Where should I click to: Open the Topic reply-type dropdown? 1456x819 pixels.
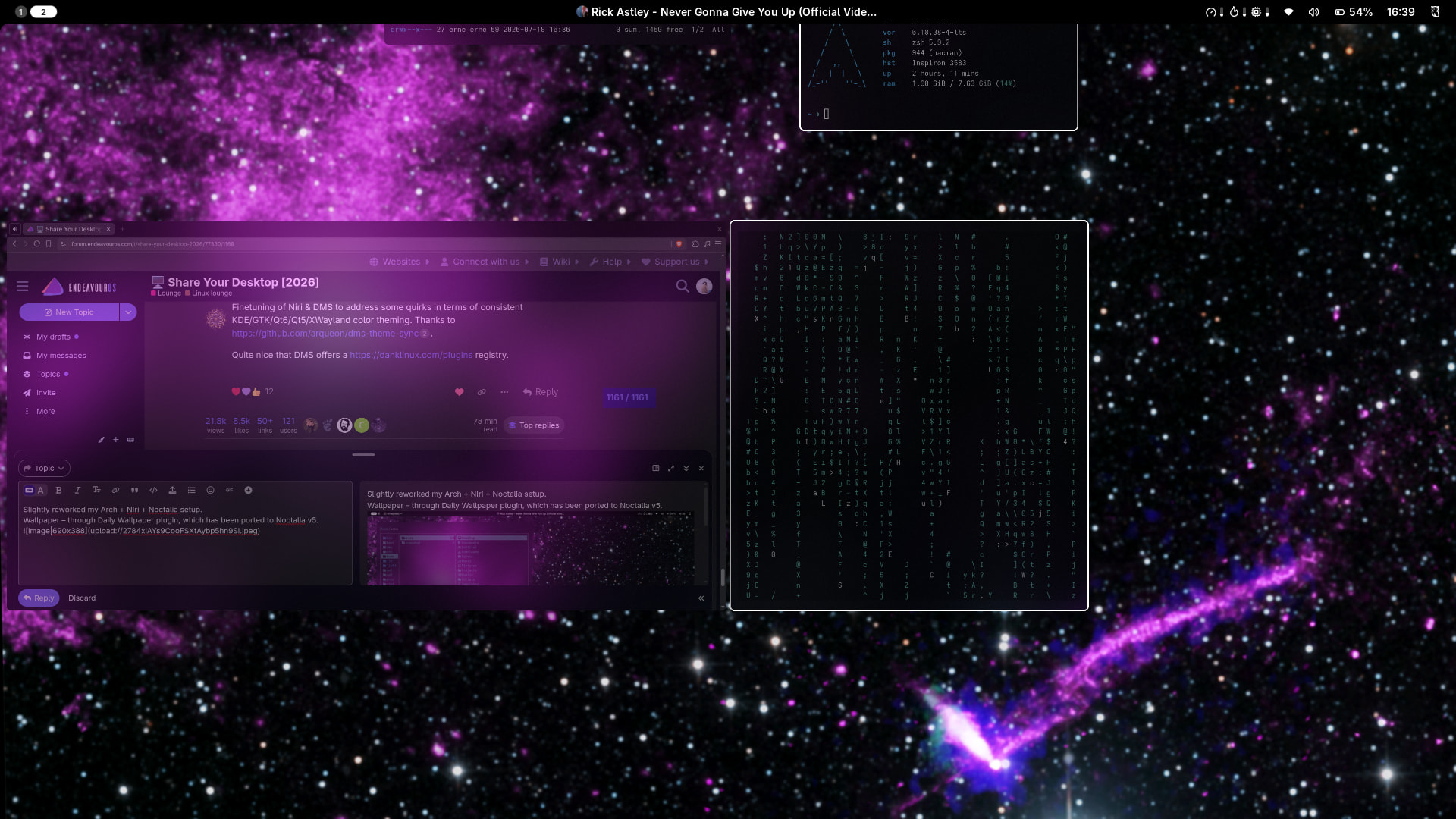coord(44,469)
